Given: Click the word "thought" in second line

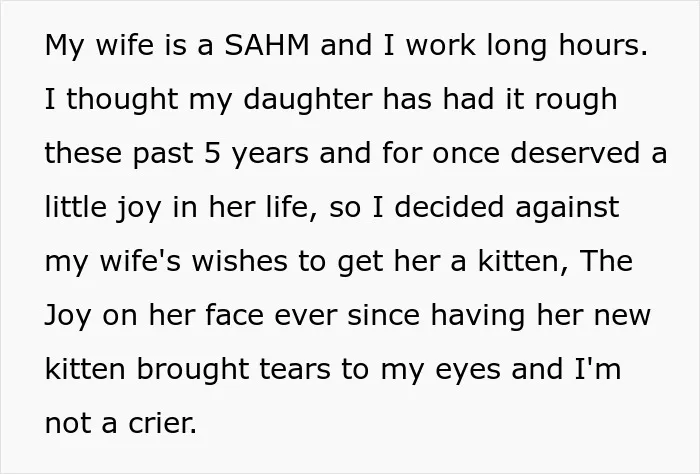Looking at the screenshot, I should (122, 99).
